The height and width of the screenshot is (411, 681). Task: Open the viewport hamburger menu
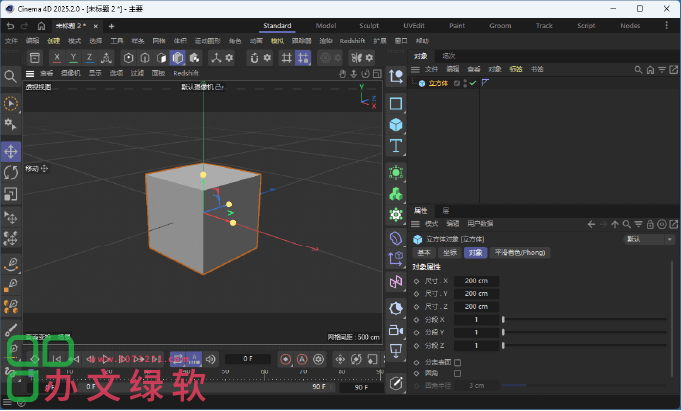(30, 73)
